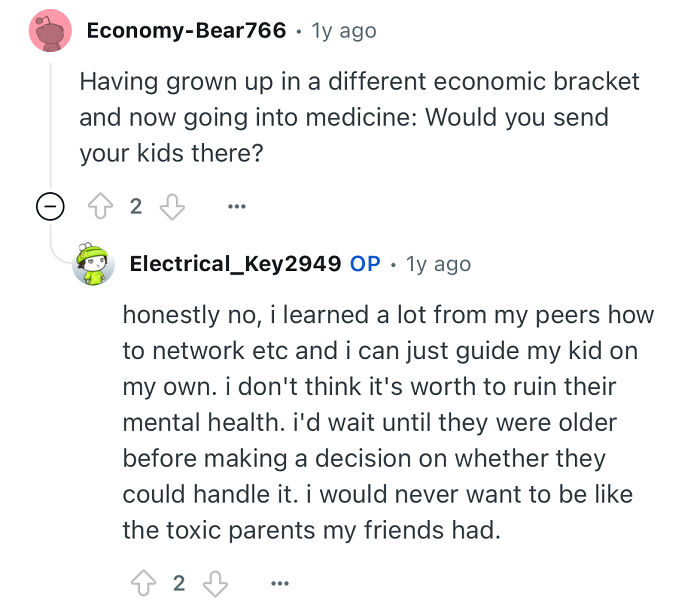Open Economy-Bear766's pink Snoo avatar
Screen dimensions: 700x602
pos(50,30)
